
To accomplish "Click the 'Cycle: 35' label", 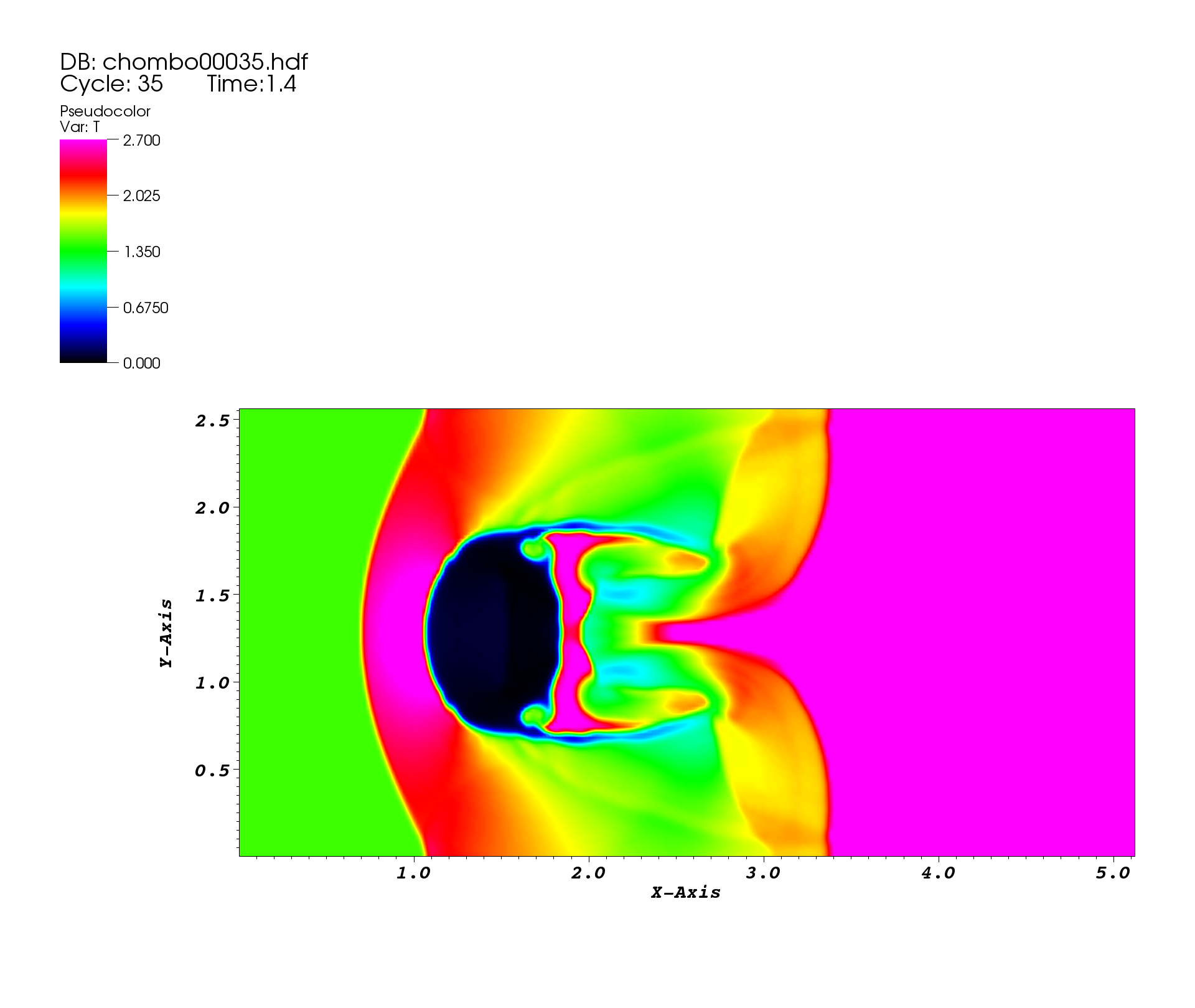I will point(111,84).
